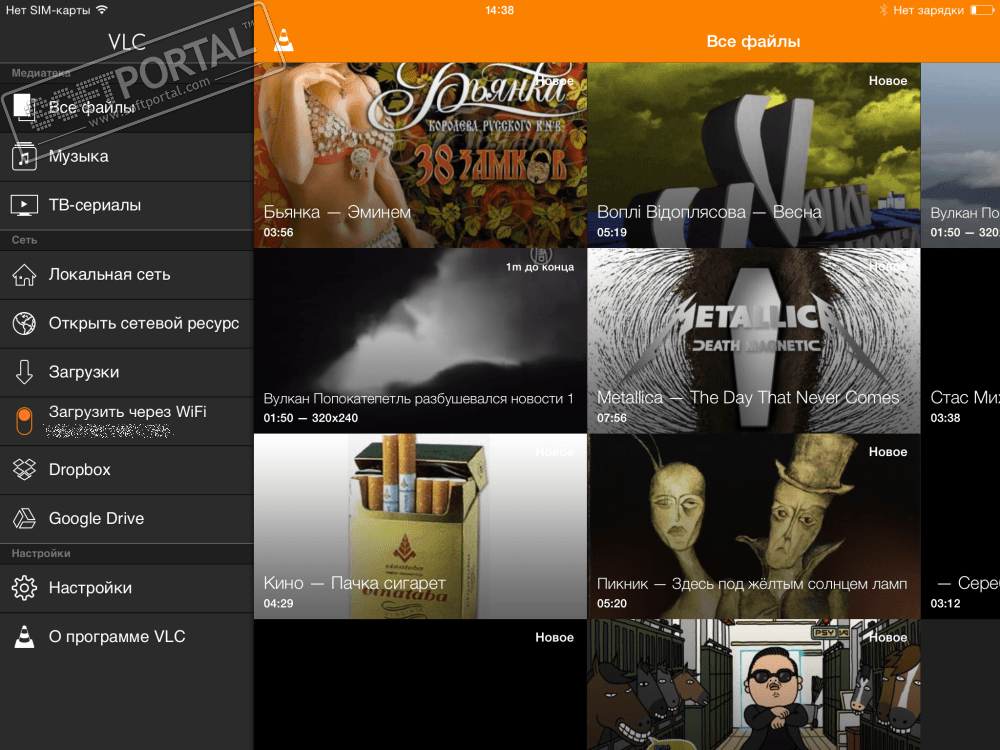Click the battery icon in status bar
This screenshot has width=1000, height=750.
pos(982,10)
